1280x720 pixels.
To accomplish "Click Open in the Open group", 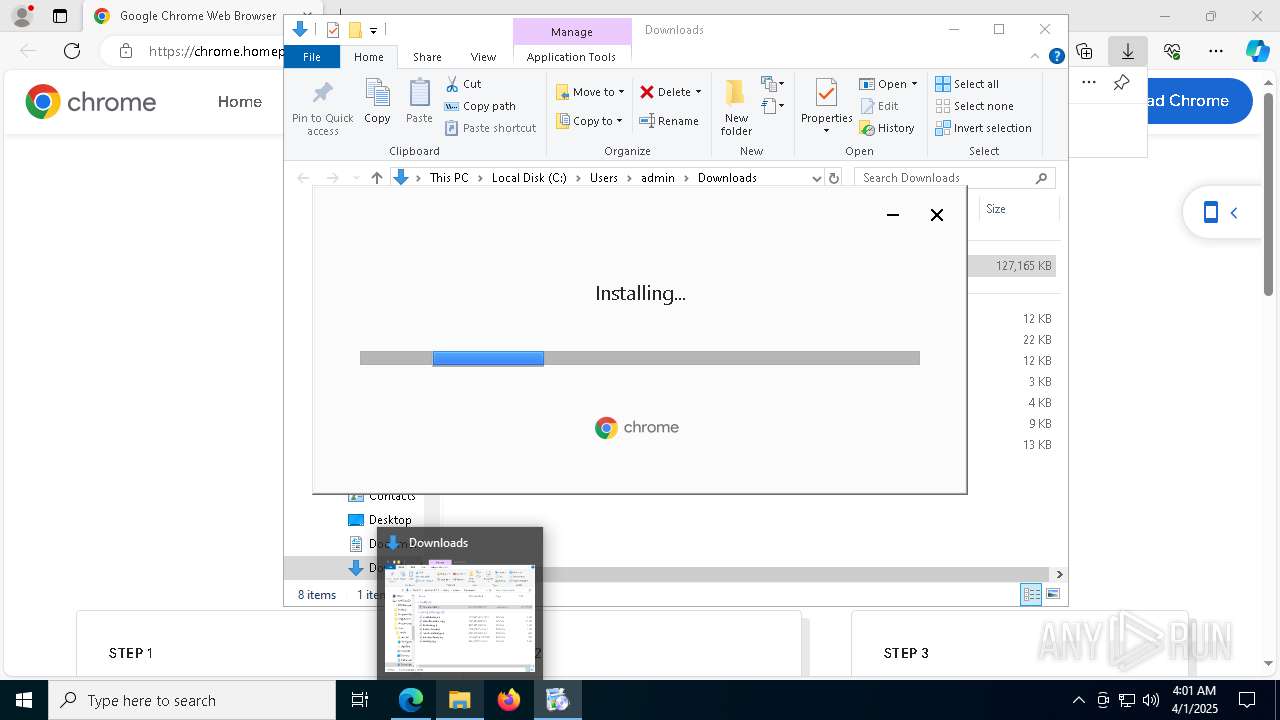I will coord(888,84).
